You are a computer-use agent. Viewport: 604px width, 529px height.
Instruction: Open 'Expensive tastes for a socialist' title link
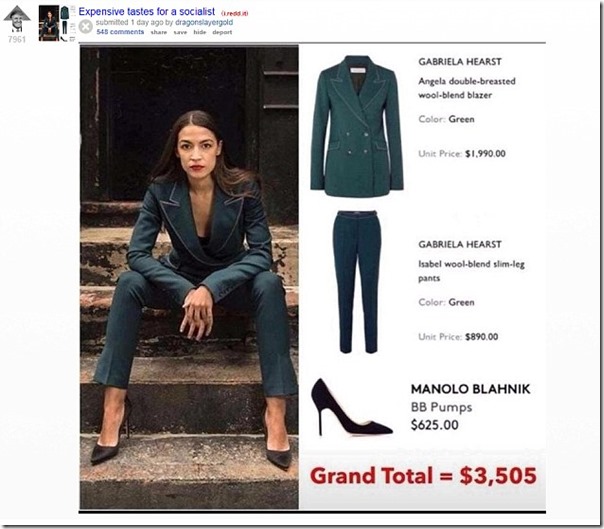(x=146, y=12)
